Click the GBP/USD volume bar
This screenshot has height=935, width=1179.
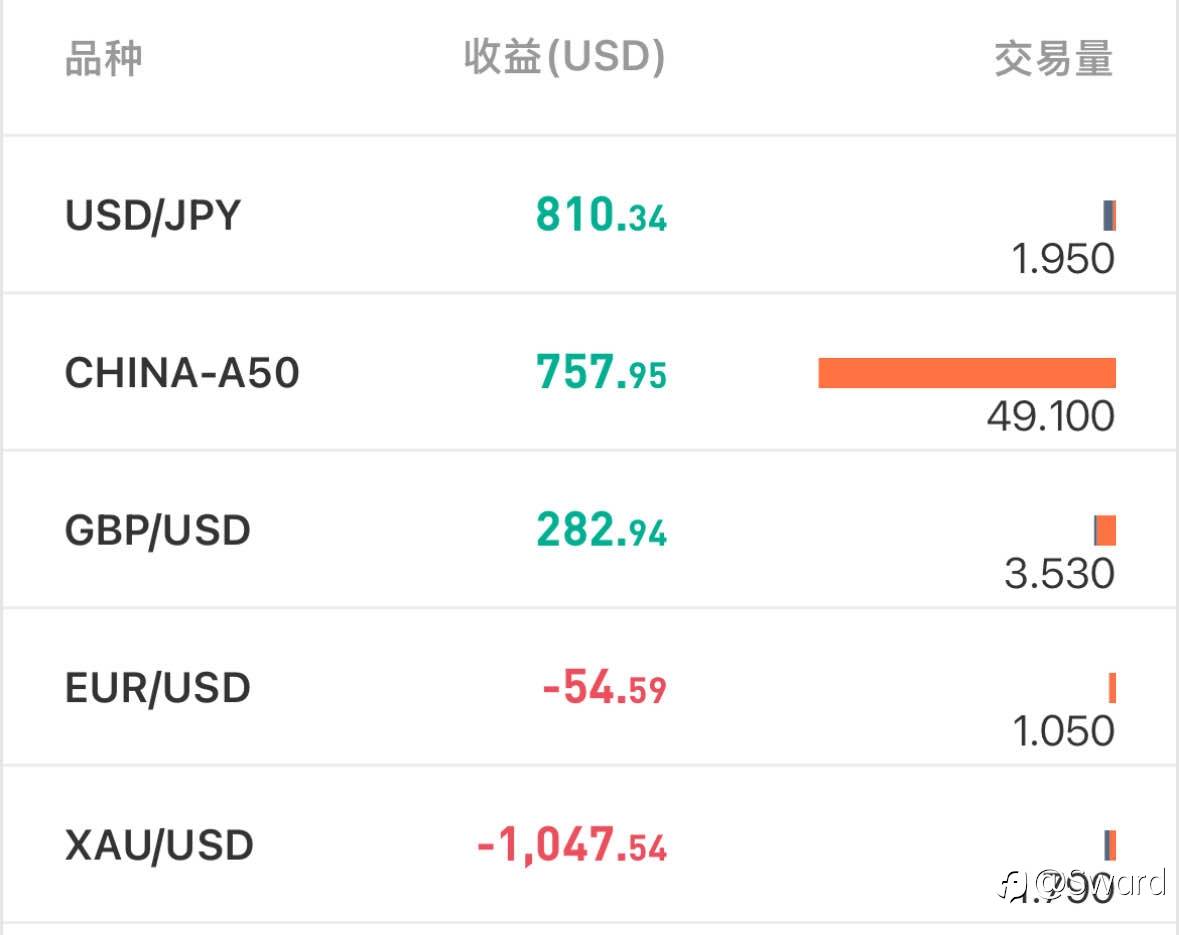pyautogui.click(x=1105, y=530)
